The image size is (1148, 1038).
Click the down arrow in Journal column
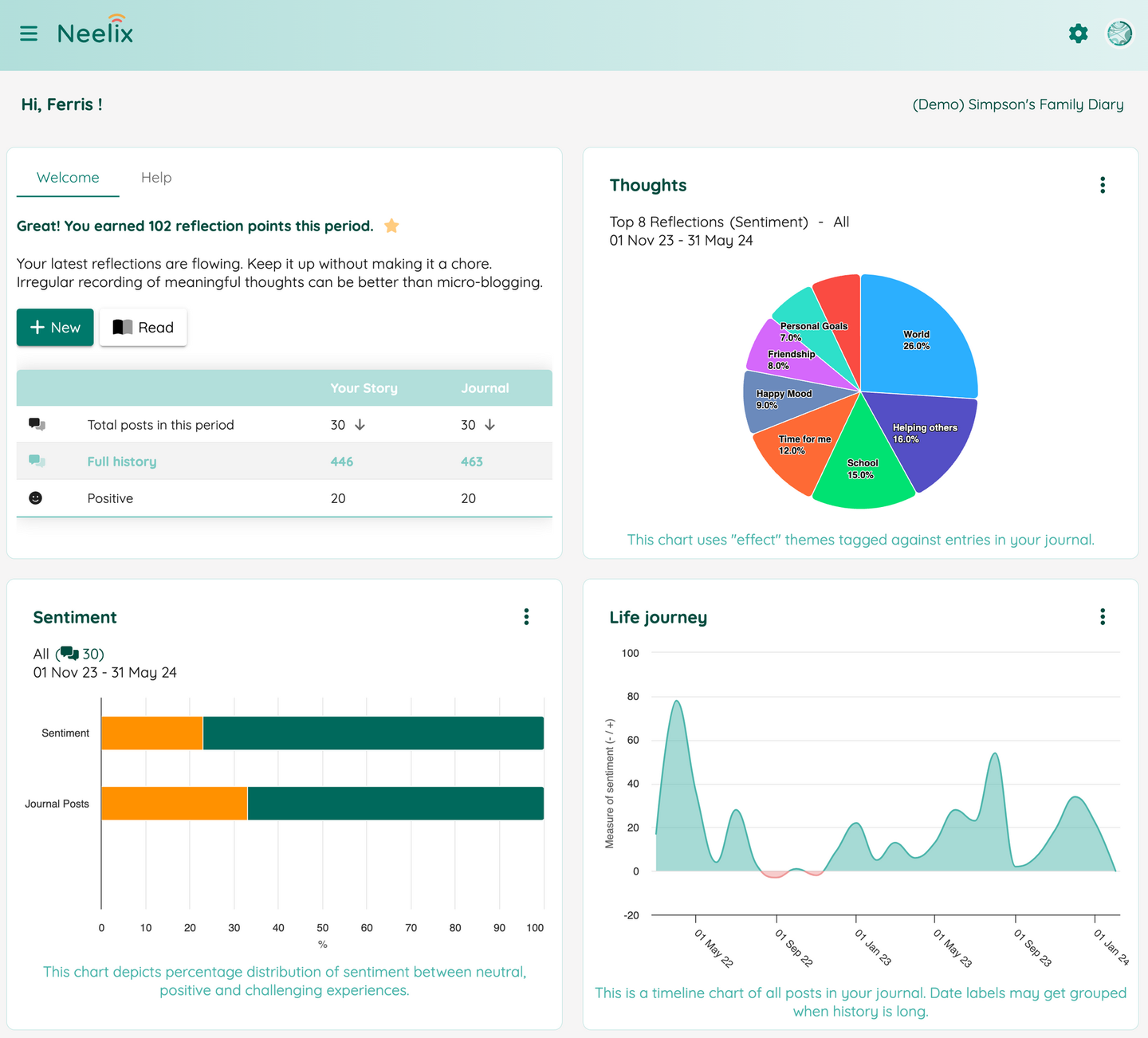click(489, 425)
